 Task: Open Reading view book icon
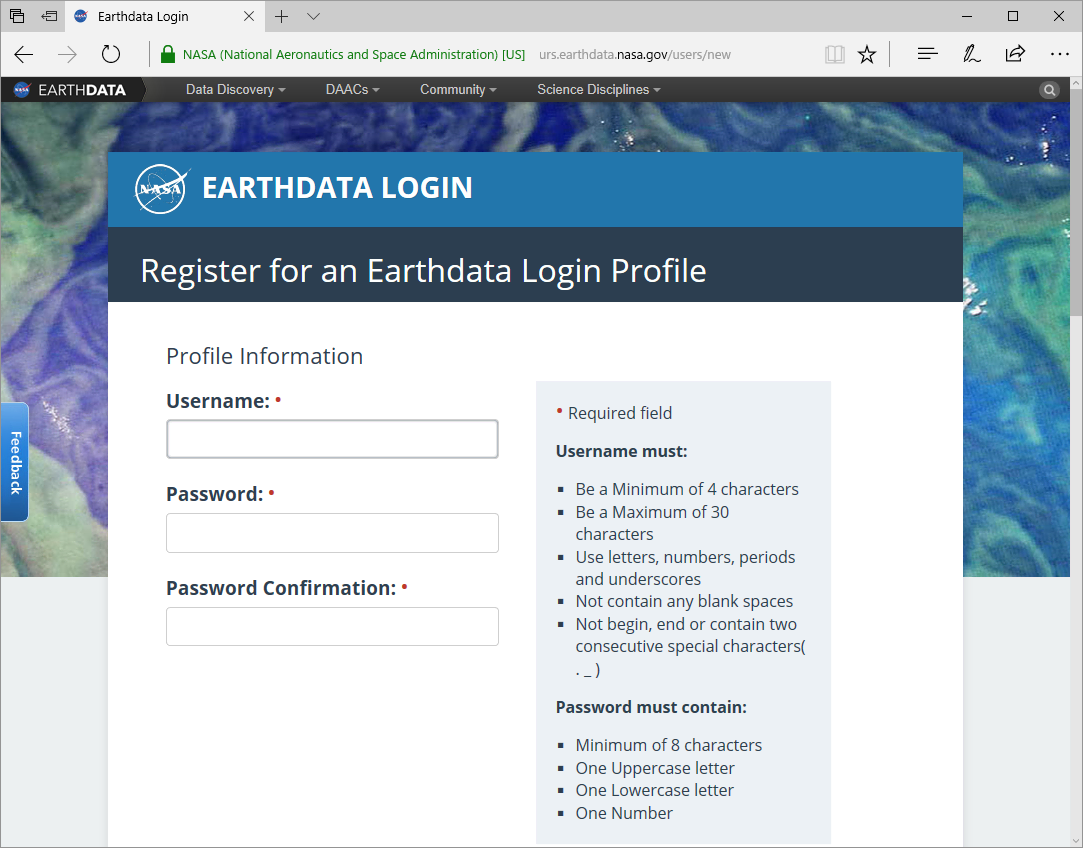[x=834, y=54]
